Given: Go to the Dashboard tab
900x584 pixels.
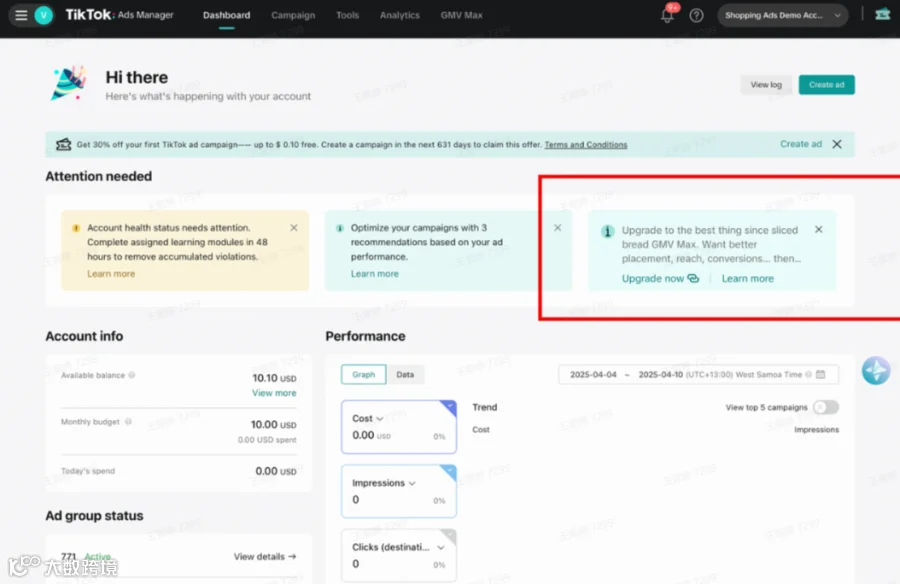Looking at the screenshot, I should pos(226,16).
